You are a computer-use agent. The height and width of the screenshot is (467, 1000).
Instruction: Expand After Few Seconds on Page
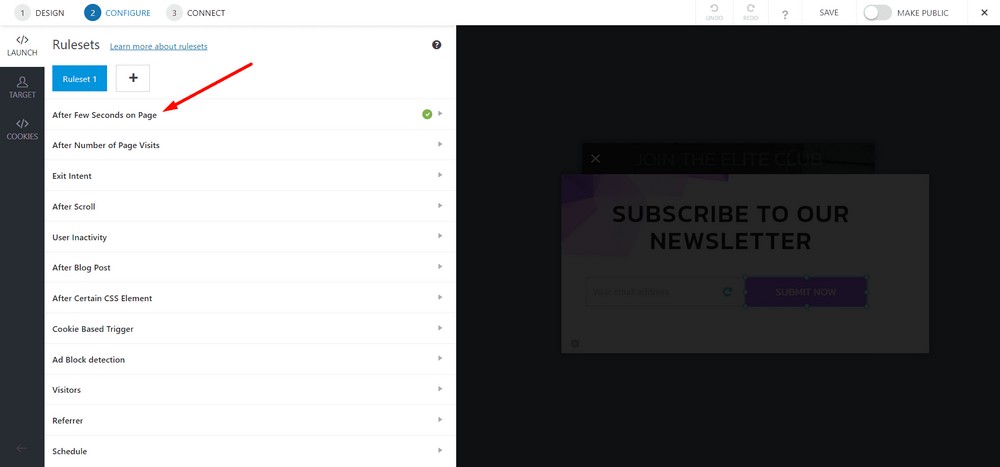250,115
